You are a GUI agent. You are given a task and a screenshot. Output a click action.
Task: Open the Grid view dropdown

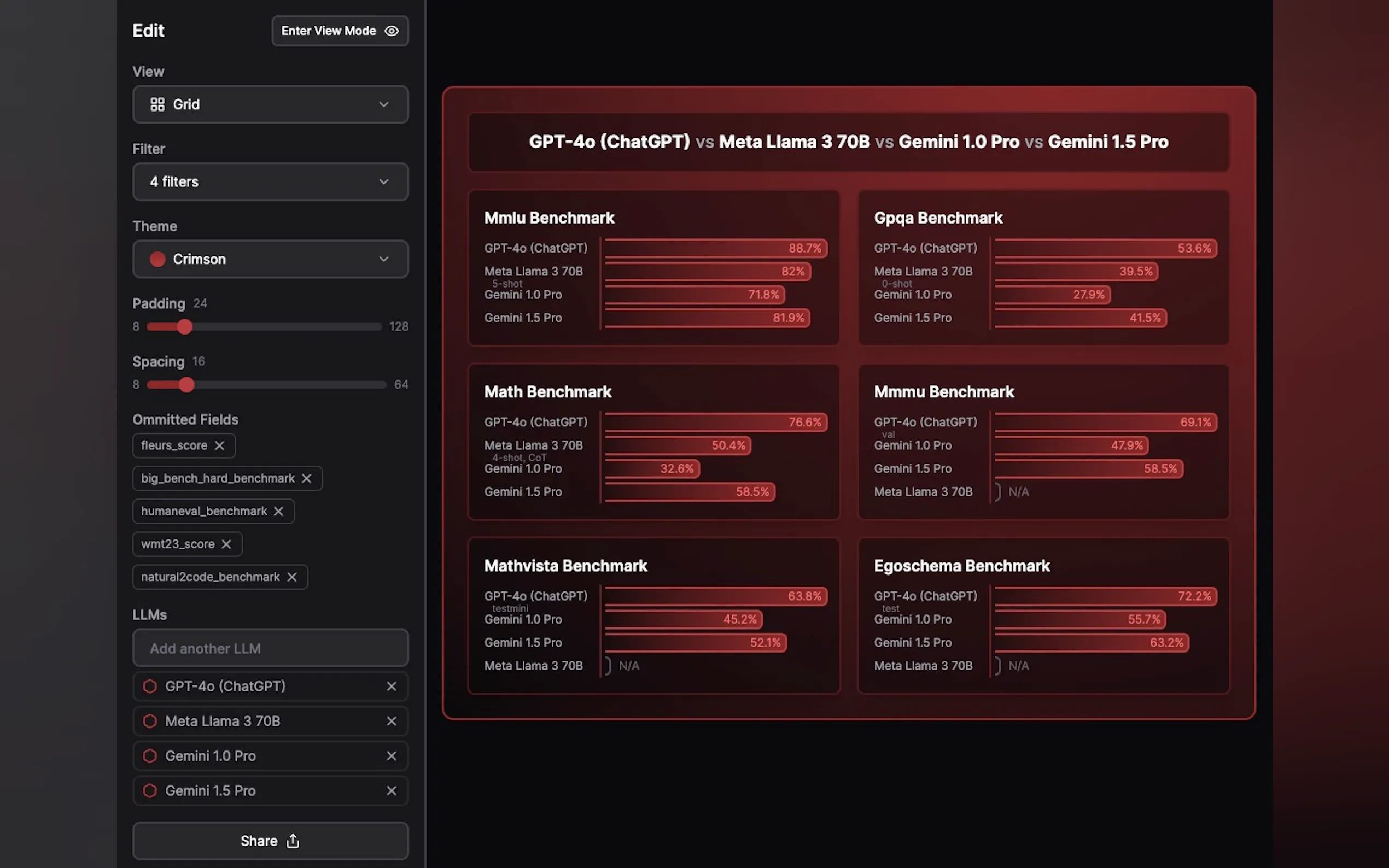tap(270, 104)
